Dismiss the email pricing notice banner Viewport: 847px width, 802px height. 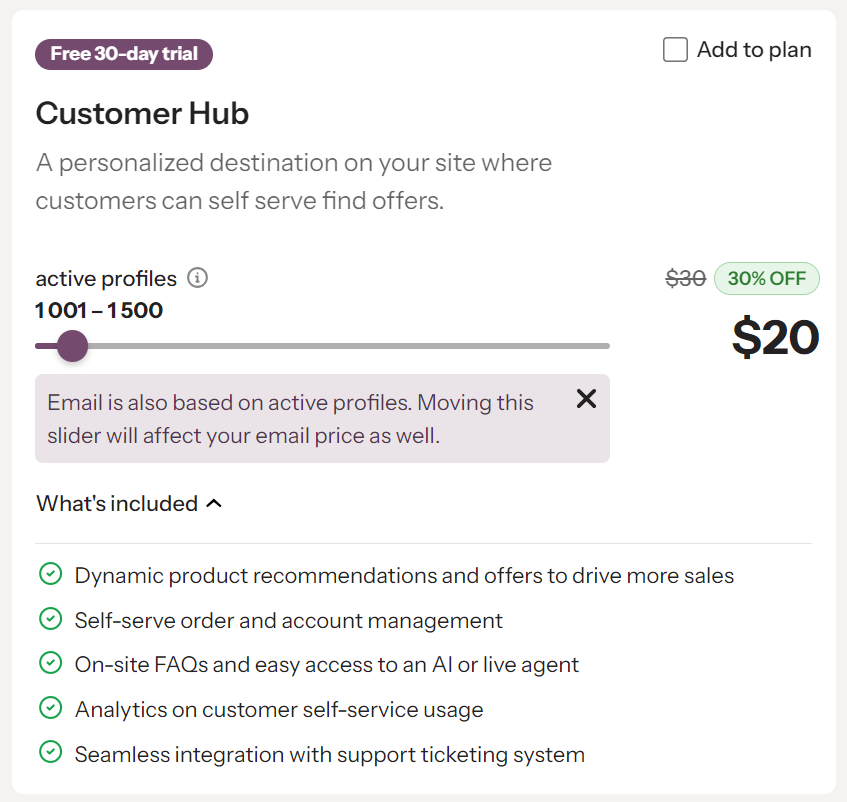click(586, 399)
